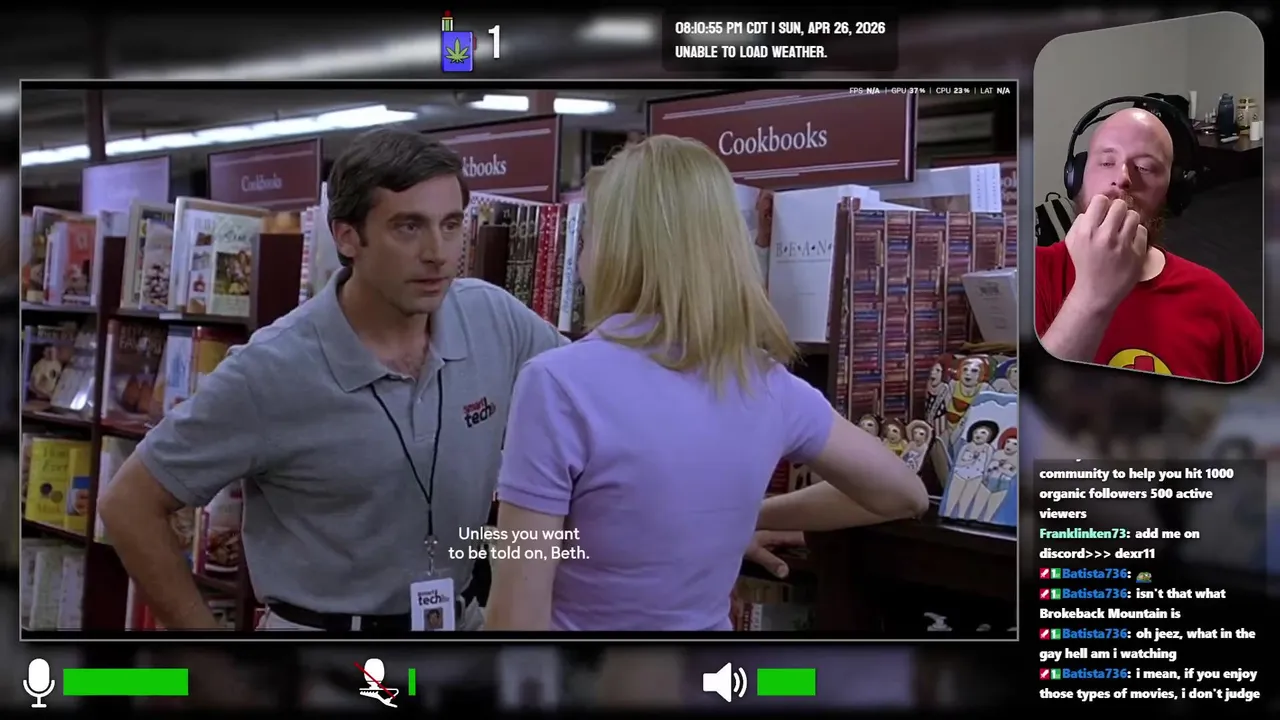This screenshot has width=1280, height=720.
Task: Click Batista736's message "oh jeez, what in the gay hell am i watching"
Action: click(1147, 643)
